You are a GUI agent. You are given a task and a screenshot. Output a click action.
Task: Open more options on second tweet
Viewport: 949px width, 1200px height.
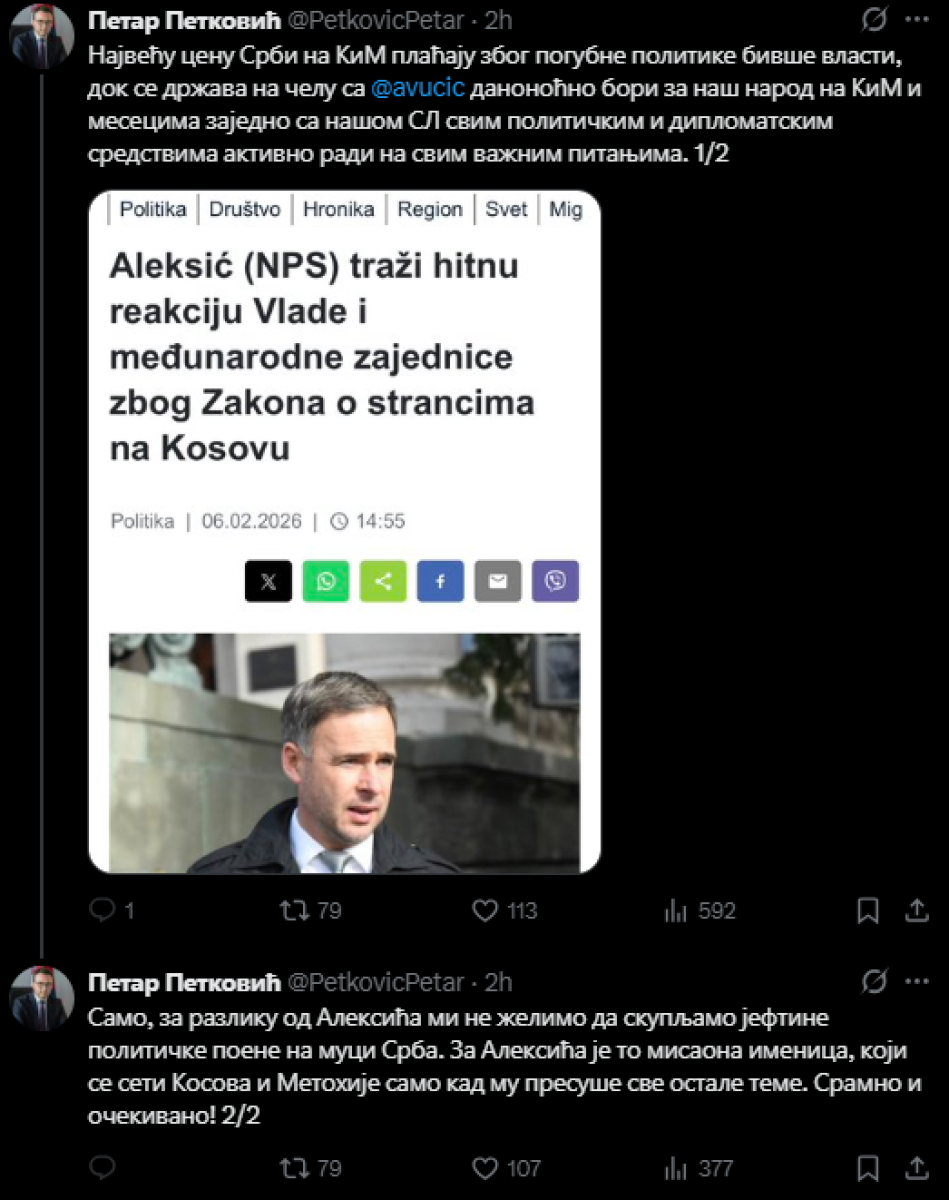click(x=916, y=982)
